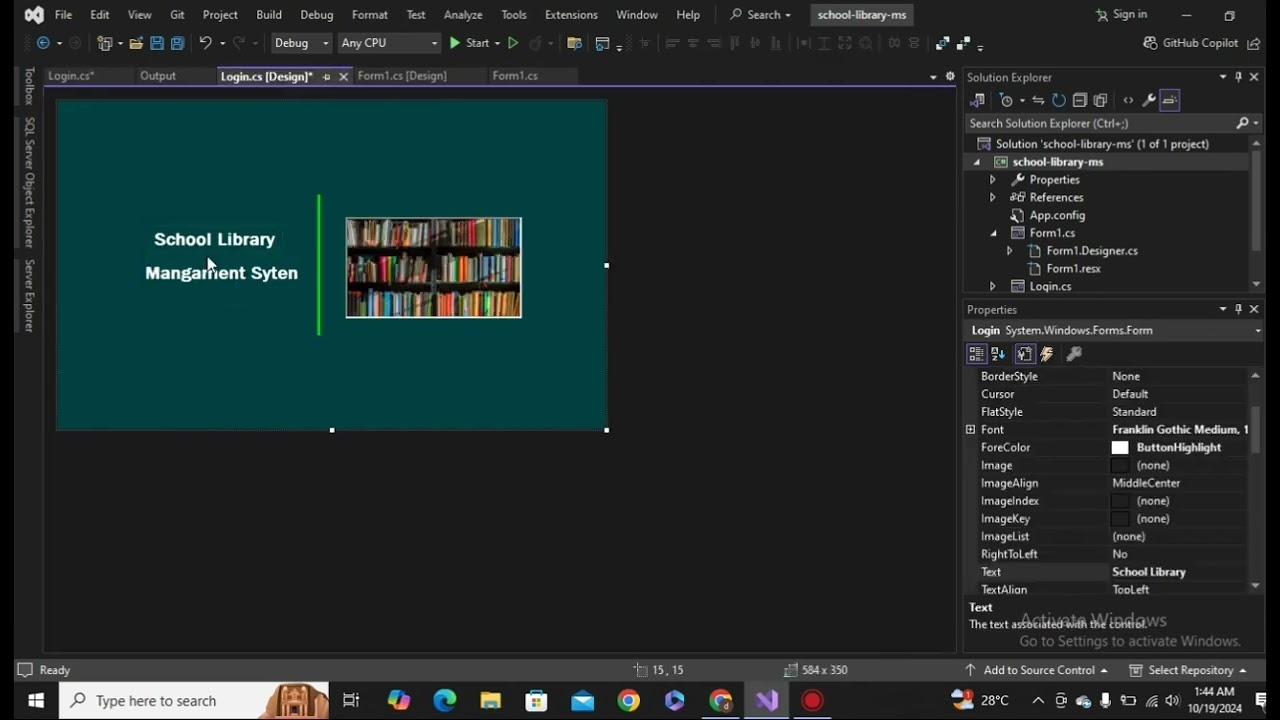This screenshot has width=1280, height=720.
Task: Refresh the Solution Explorer
Action: click(1059, 100)
